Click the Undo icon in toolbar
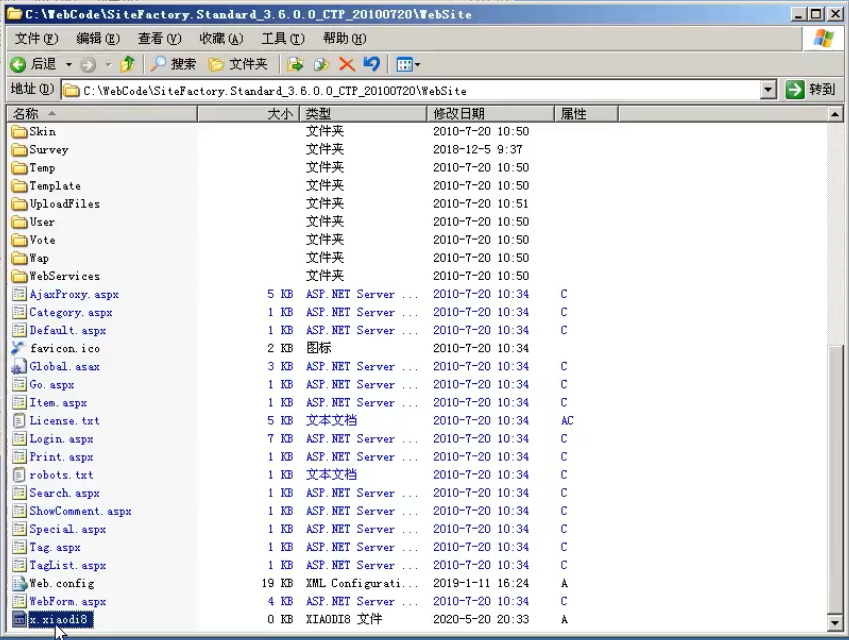The height and width of the screenshot is (640, 849). point(372,64)
